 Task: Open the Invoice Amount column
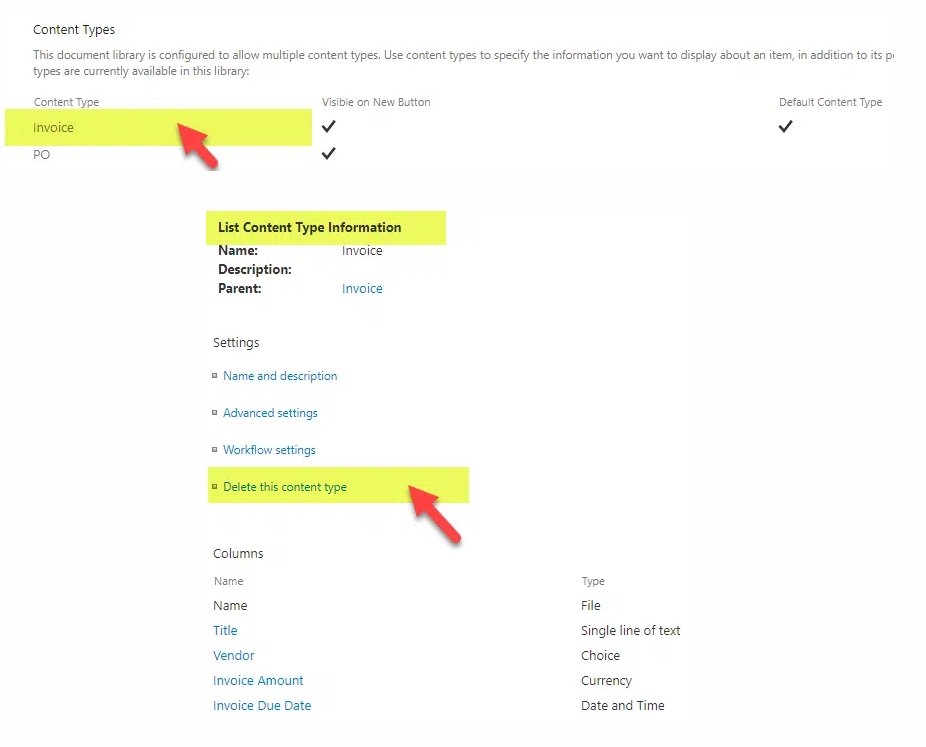pyautogui.click(x=258, y=680)
